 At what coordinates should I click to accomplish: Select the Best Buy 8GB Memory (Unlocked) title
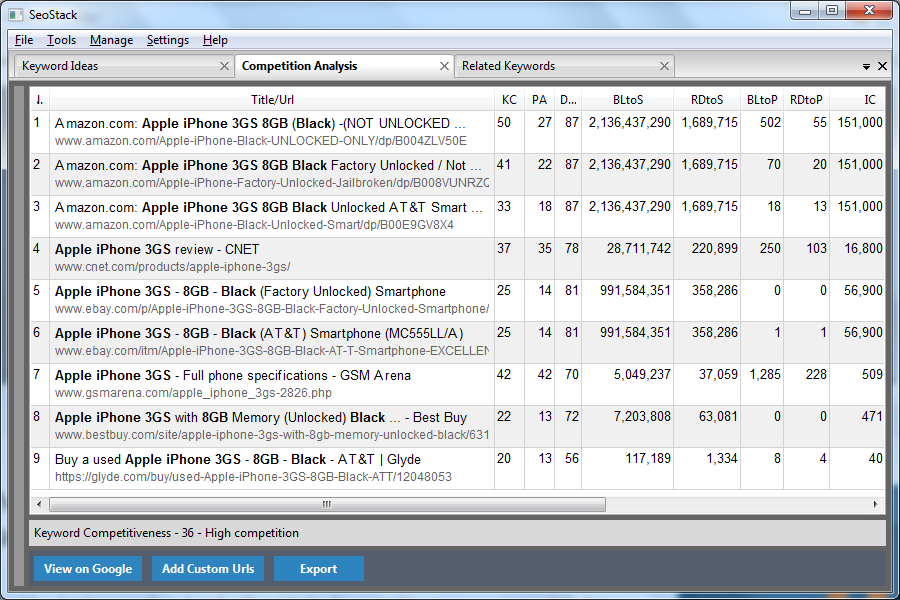tap(261, 417)
